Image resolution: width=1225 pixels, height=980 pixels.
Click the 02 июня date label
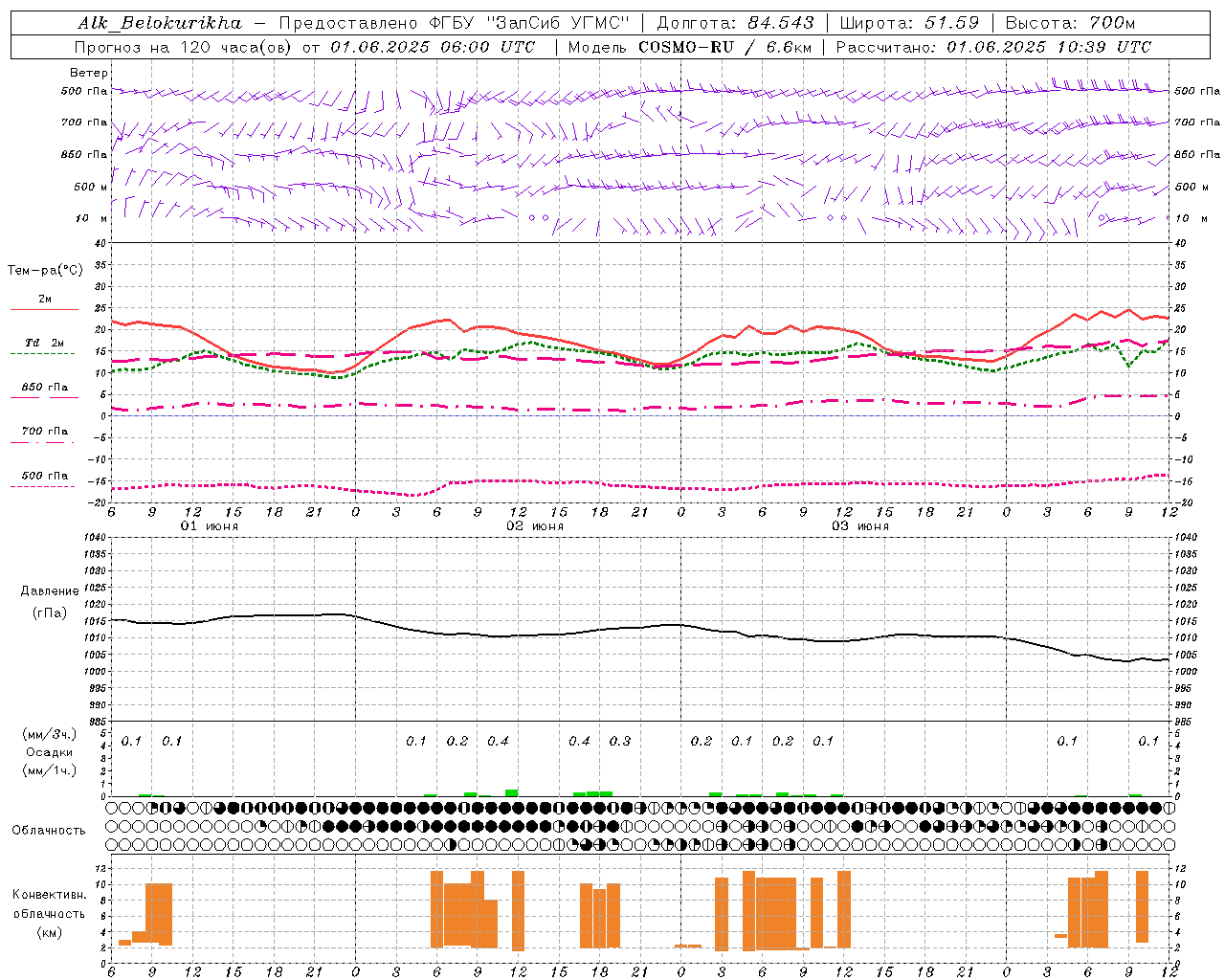535,526
